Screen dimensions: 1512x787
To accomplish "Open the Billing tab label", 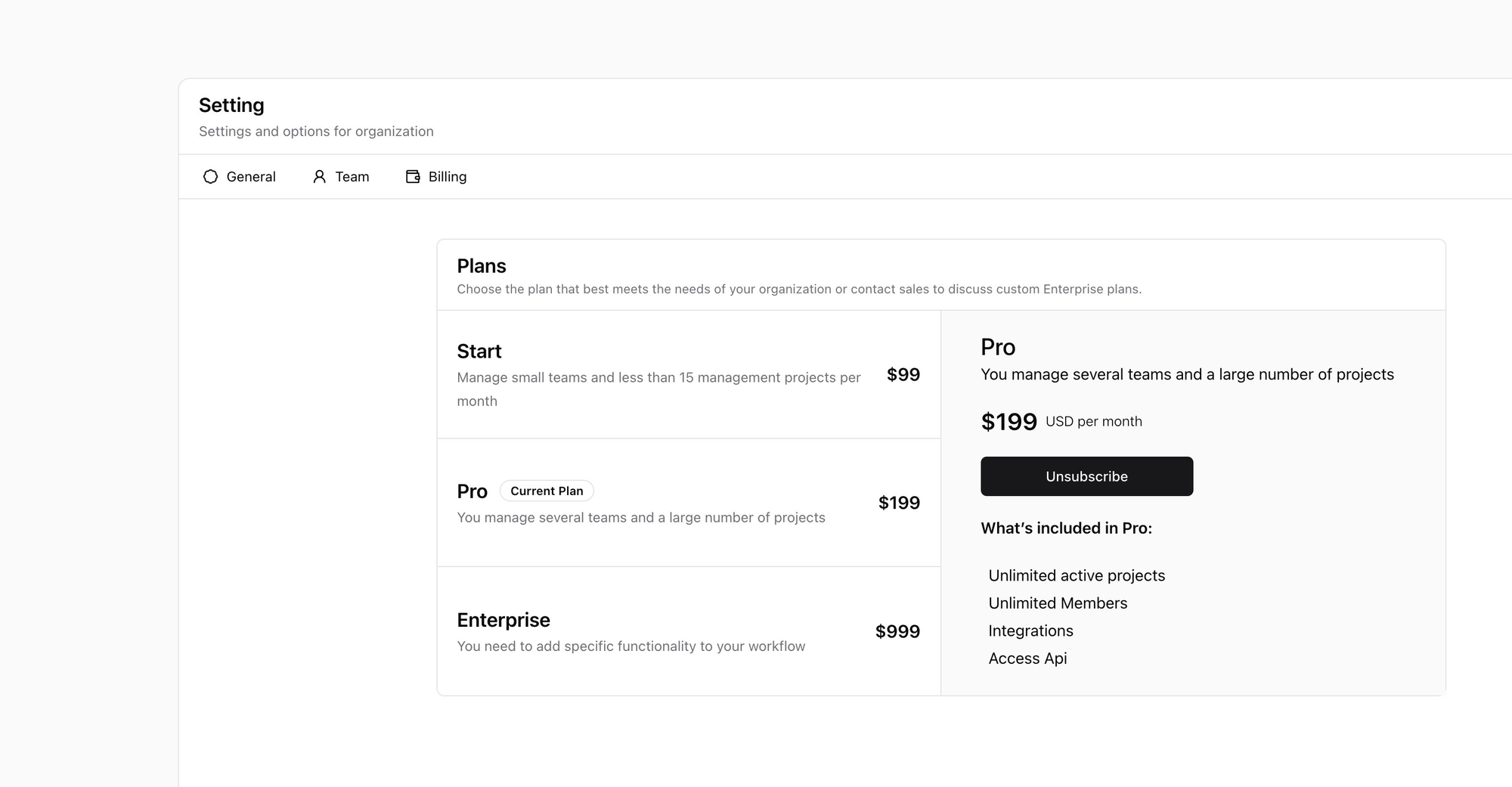I will (448, 177).
